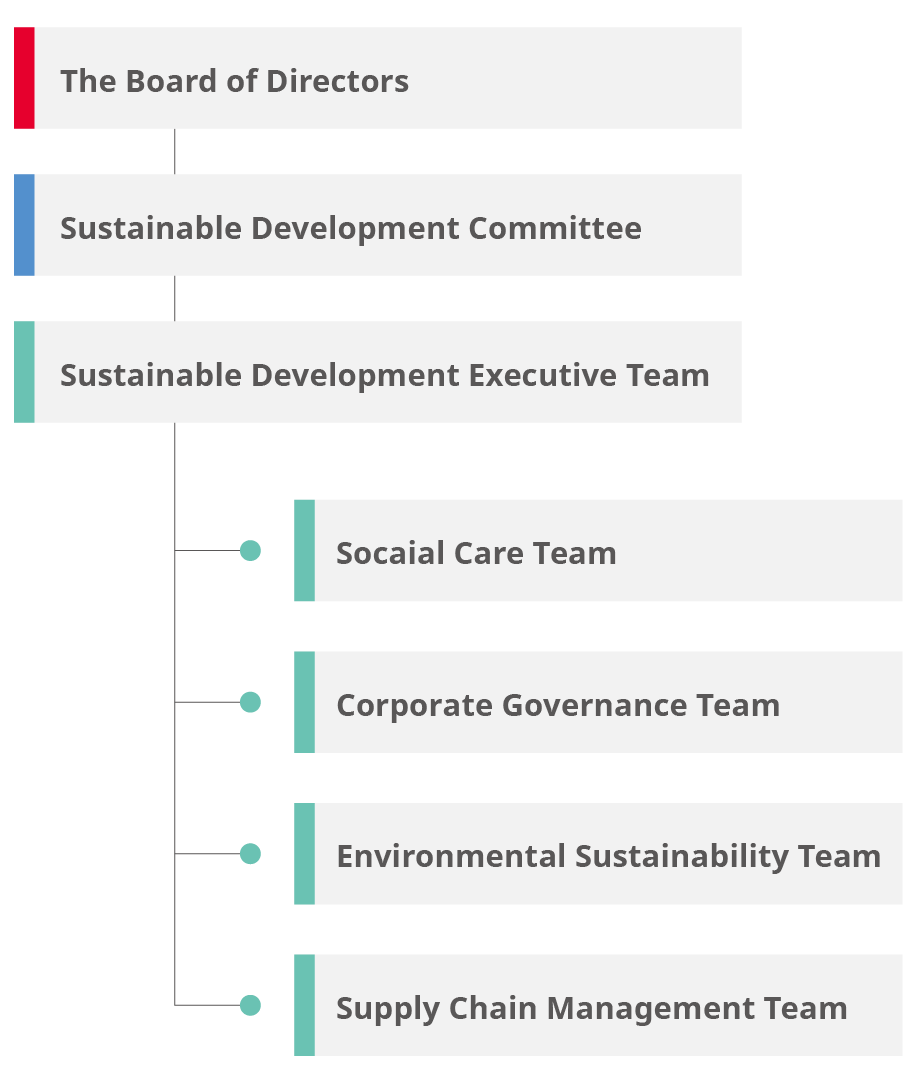Image resolution: width=917 pixels, height=1084 pixels.
Task: Select Sustainable Development Committee box
Action: (378, 225)
